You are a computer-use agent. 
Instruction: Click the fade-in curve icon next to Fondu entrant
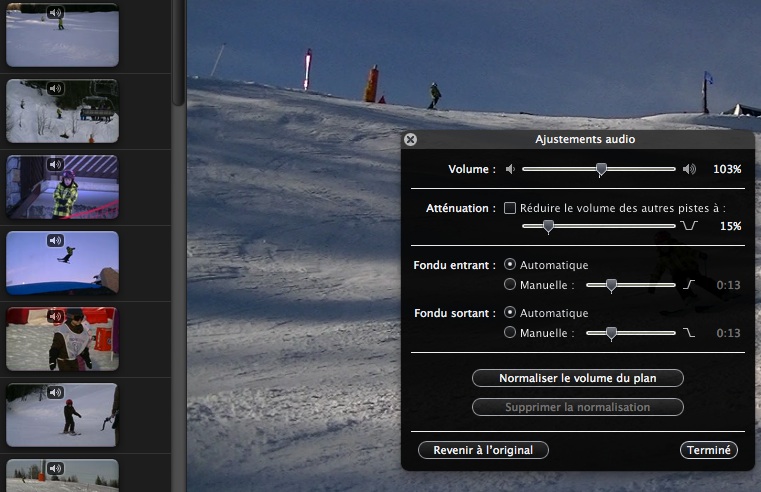689,284
